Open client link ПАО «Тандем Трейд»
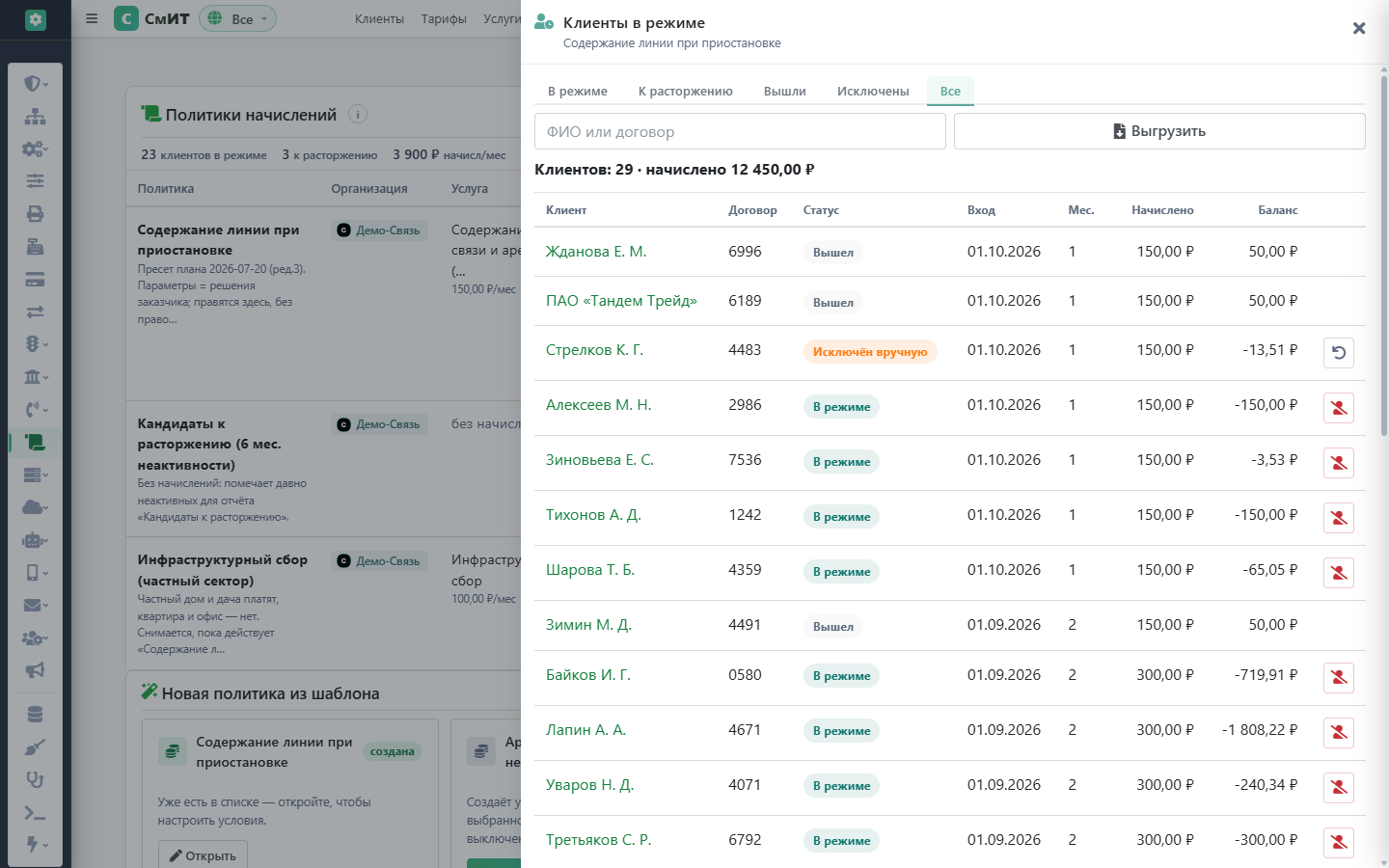The height and width of the screenshot is (868, 1389). coord(621,301)
